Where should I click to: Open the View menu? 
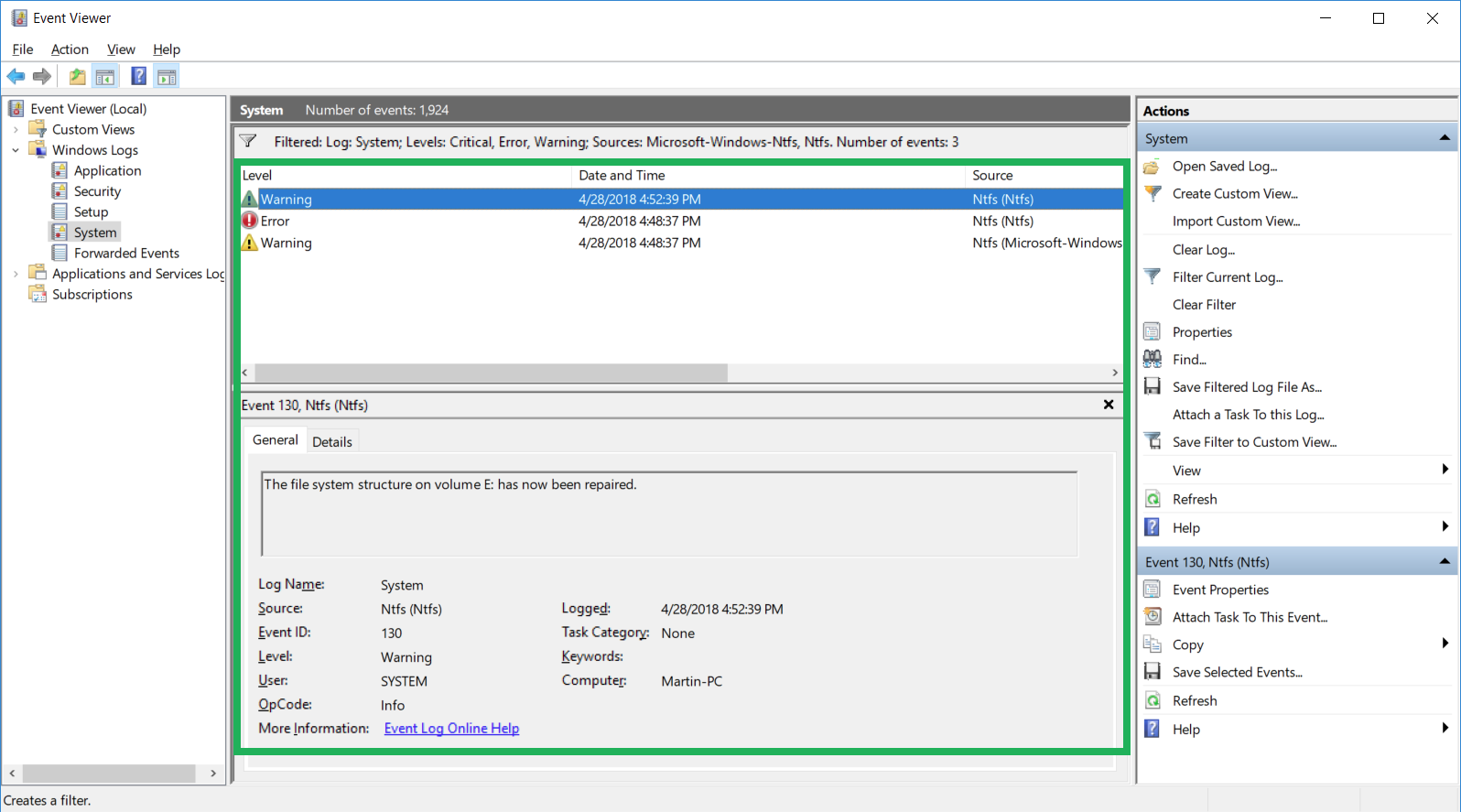[x=121, y=49]
